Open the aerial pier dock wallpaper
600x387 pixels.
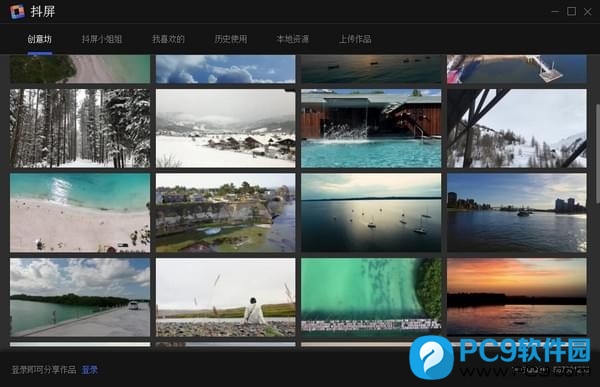(x=517, y=69)
